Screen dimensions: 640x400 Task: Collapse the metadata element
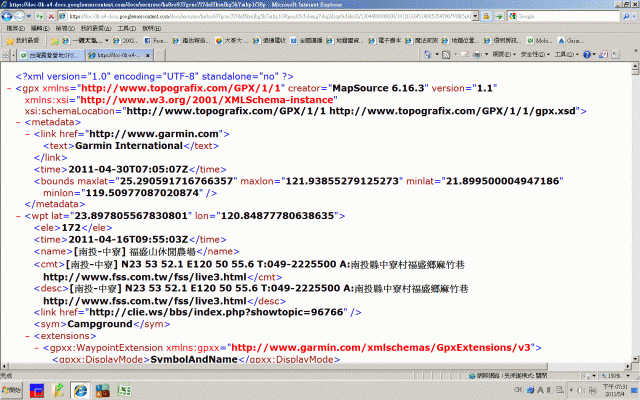click(x=18, y=122)
